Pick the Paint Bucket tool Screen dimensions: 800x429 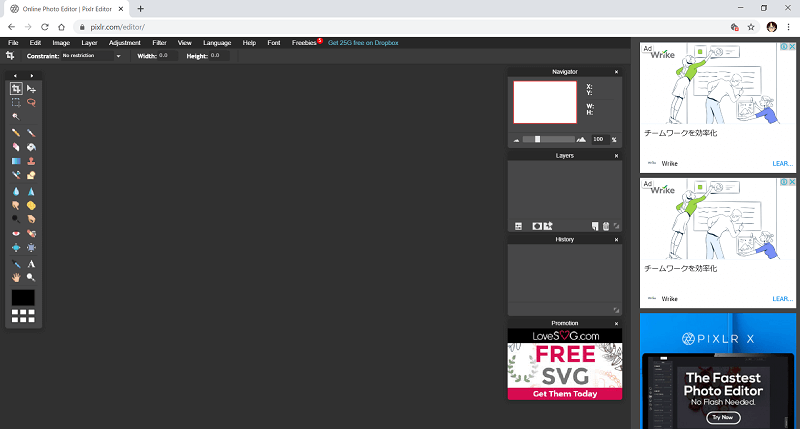click(x=31, y=147)
